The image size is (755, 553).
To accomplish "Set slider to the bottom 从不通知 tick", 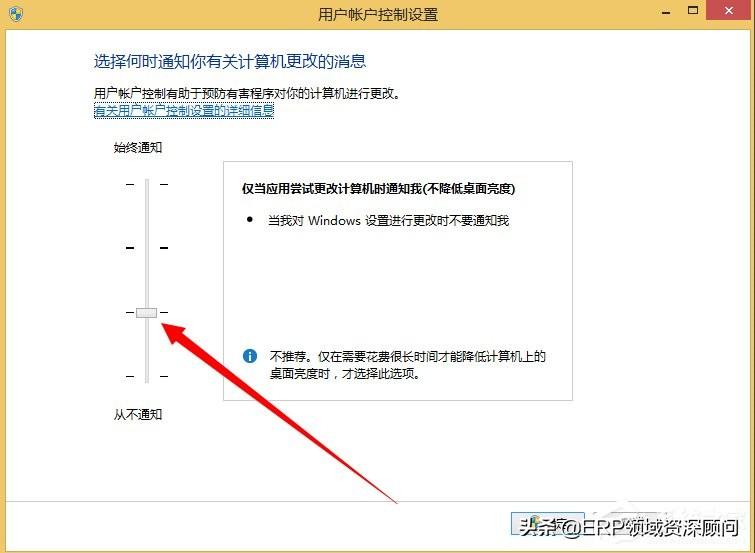I will point(146,376).
